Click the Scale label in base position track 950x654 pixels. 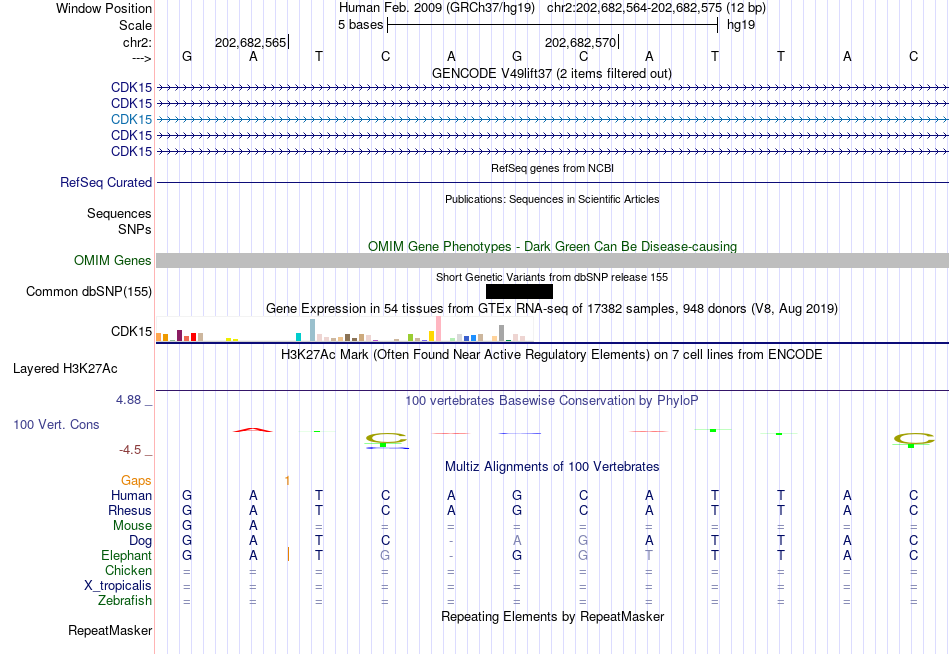[x=135, y=25]
